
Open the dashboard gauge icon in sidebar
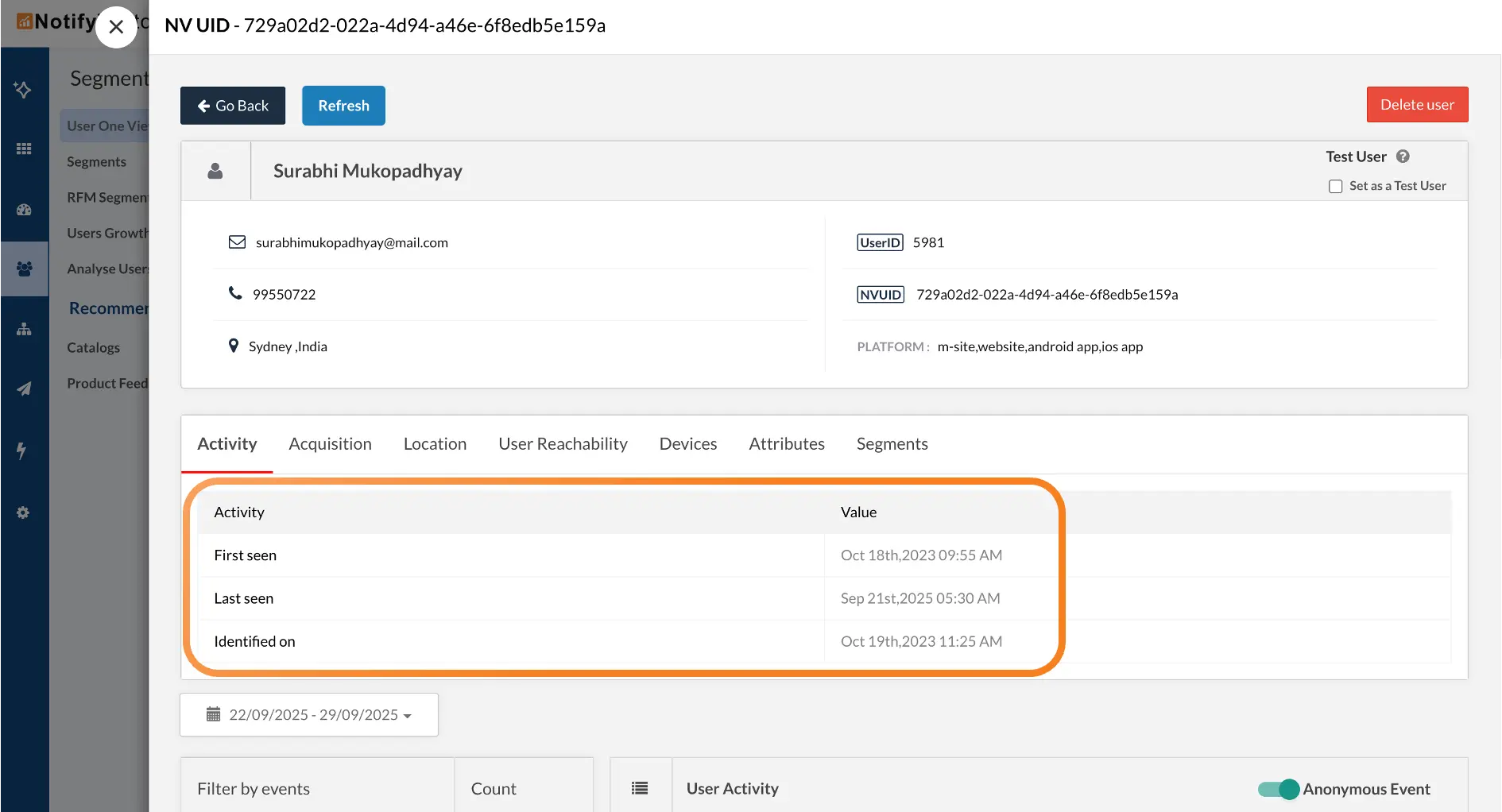24,210
